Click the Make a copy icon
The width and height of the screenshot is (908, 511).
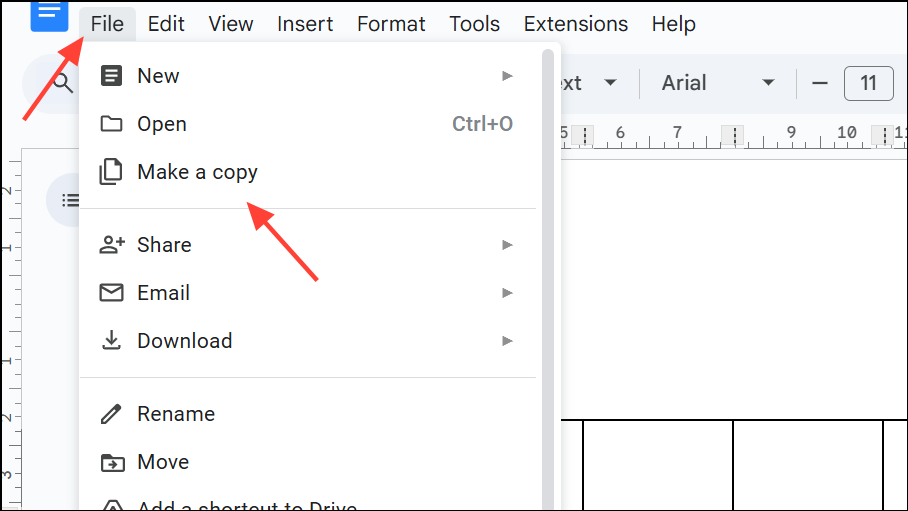click(x=111, y=172)
